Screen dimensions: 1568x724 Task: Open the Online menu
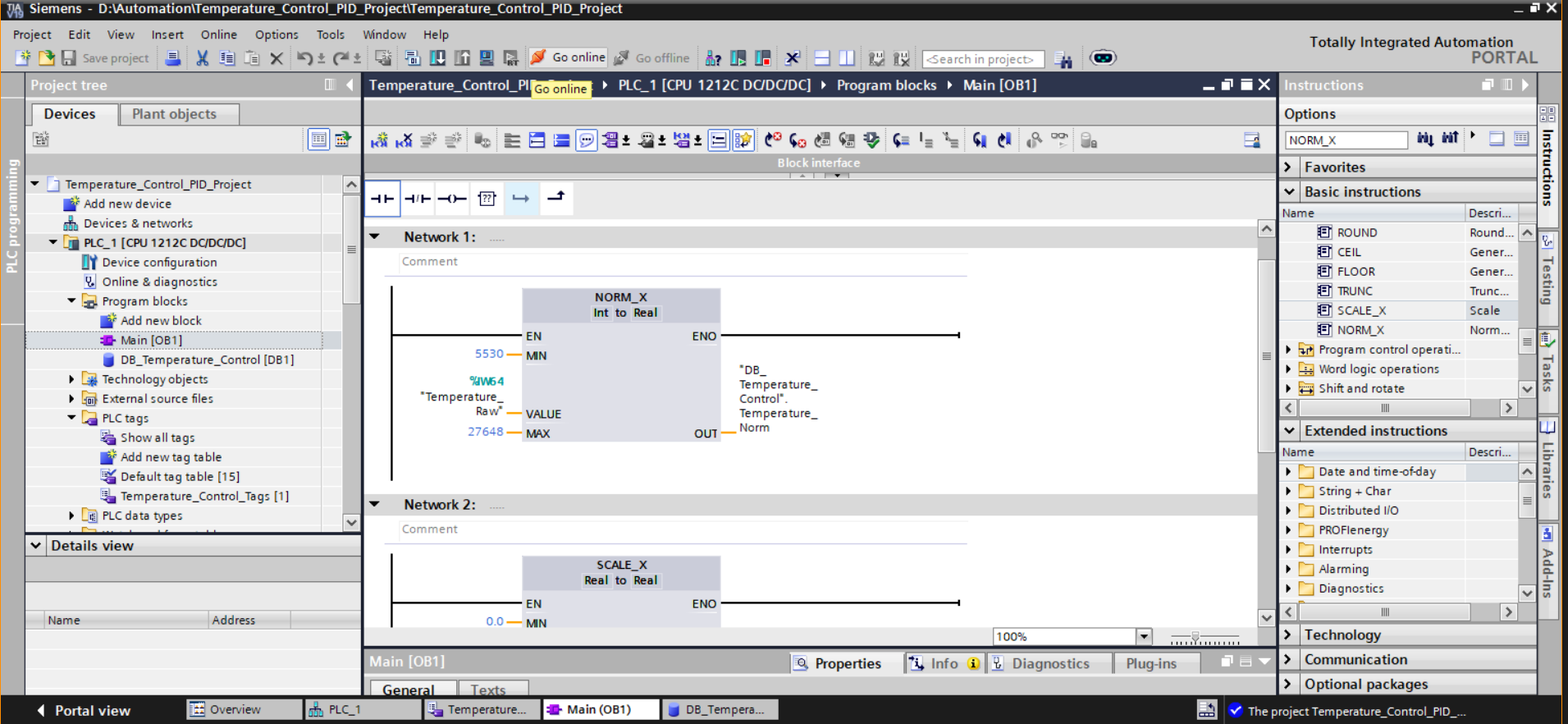[219, 34]
